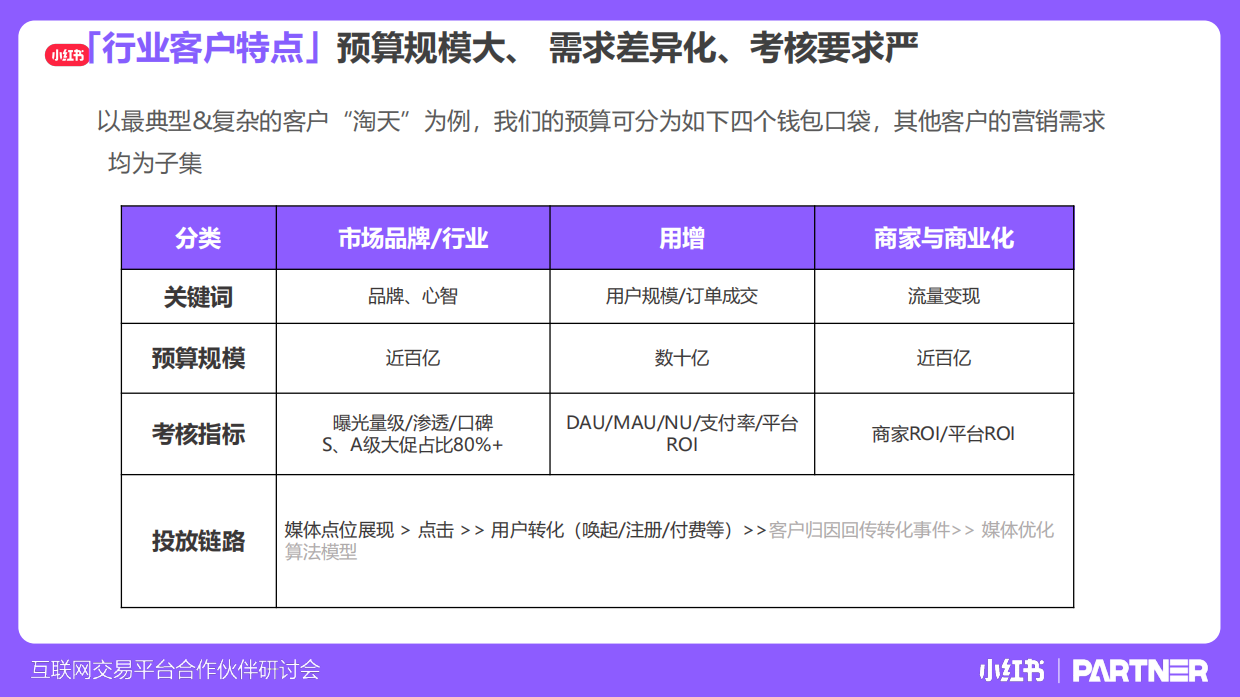1240x697 pixels.
Task: Select the cell '用户规模/订单成交'
Action: tap(682, 297)
